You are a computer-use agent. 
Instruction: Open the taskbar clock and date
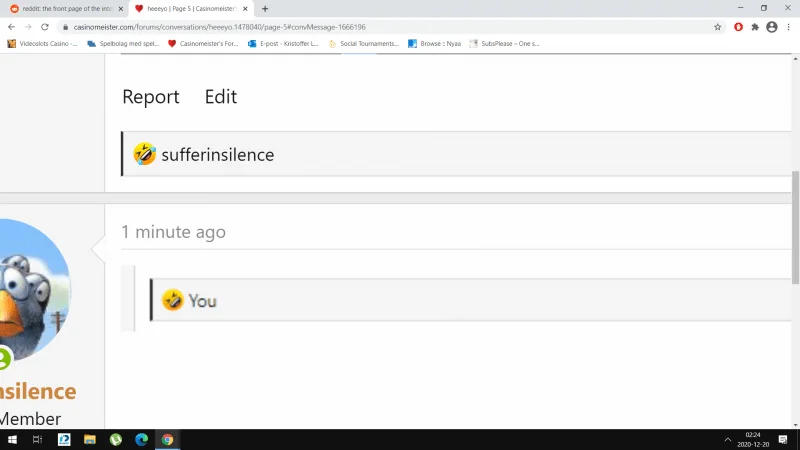click(x=753, y=439)
